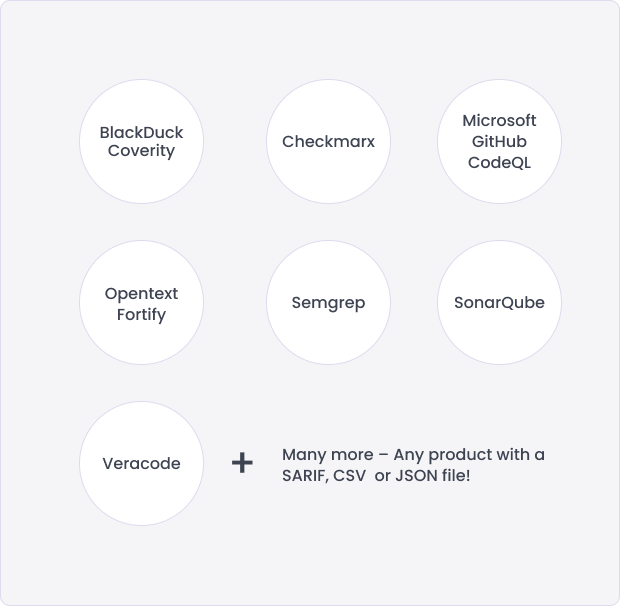Click the word BlackDuck
The image size is (620, 606).
click(x=142, y=132)
